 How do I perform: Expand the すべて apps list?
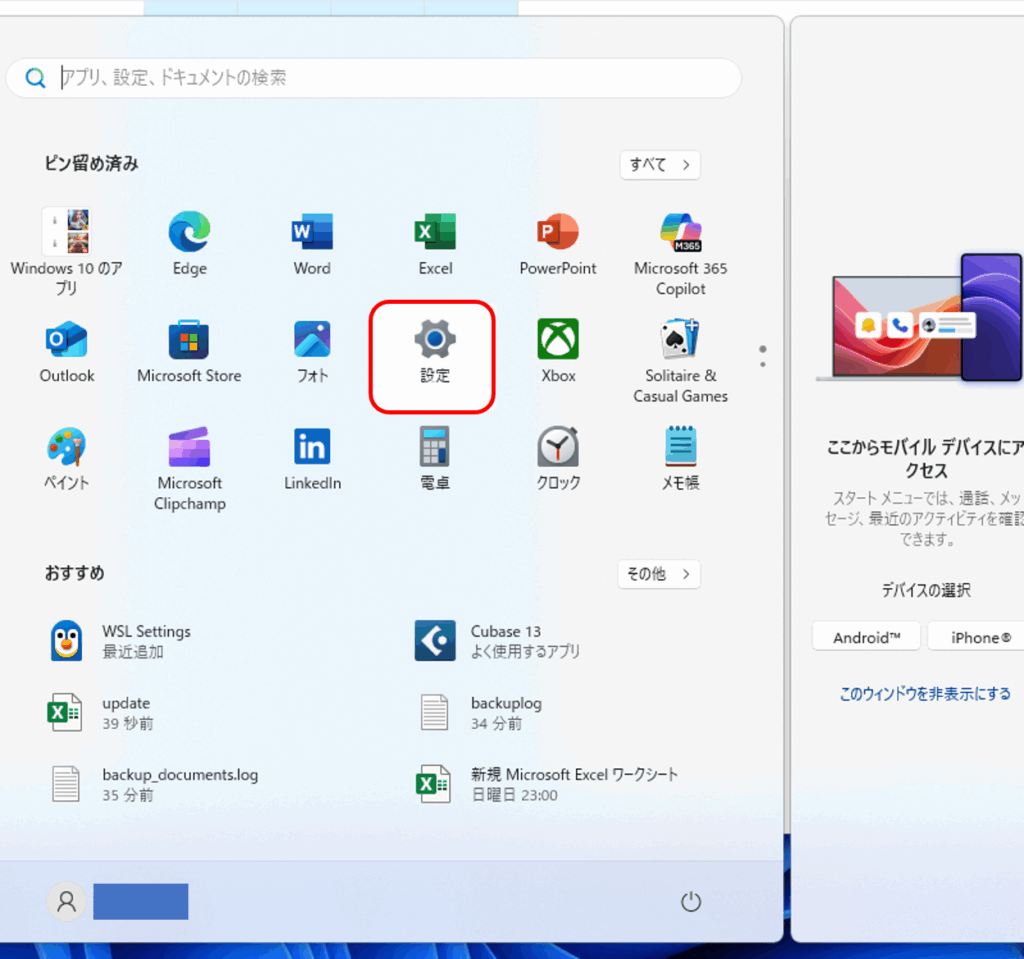pyautogui.click(x=659, y=165)
